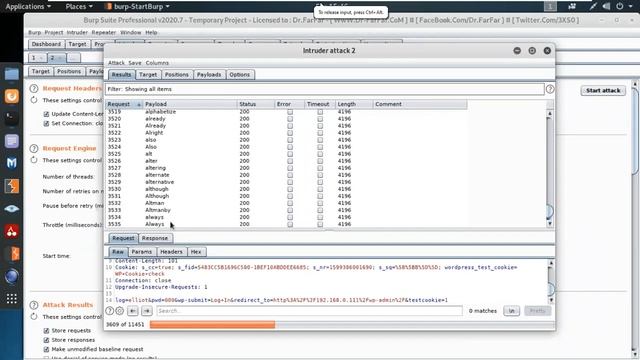Open the power system menu arrow

(630, 6)
